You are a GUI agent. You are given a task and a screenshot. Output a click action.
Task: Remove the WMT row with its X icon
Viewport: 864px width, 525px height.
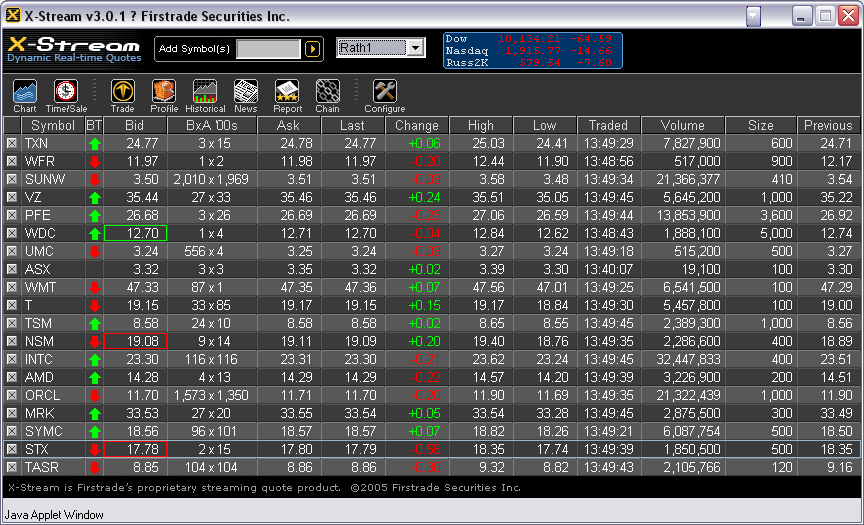pyautogui.click(x=12, y=287)
